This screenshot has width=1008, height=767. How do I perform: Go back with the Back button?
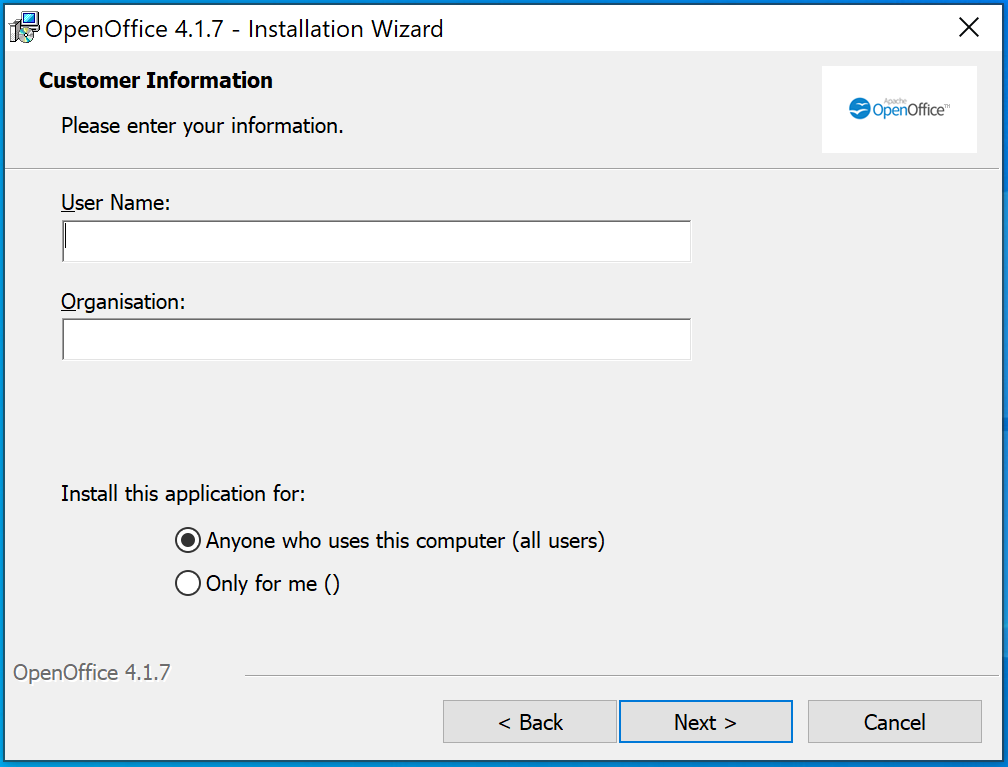click(530, 721)
